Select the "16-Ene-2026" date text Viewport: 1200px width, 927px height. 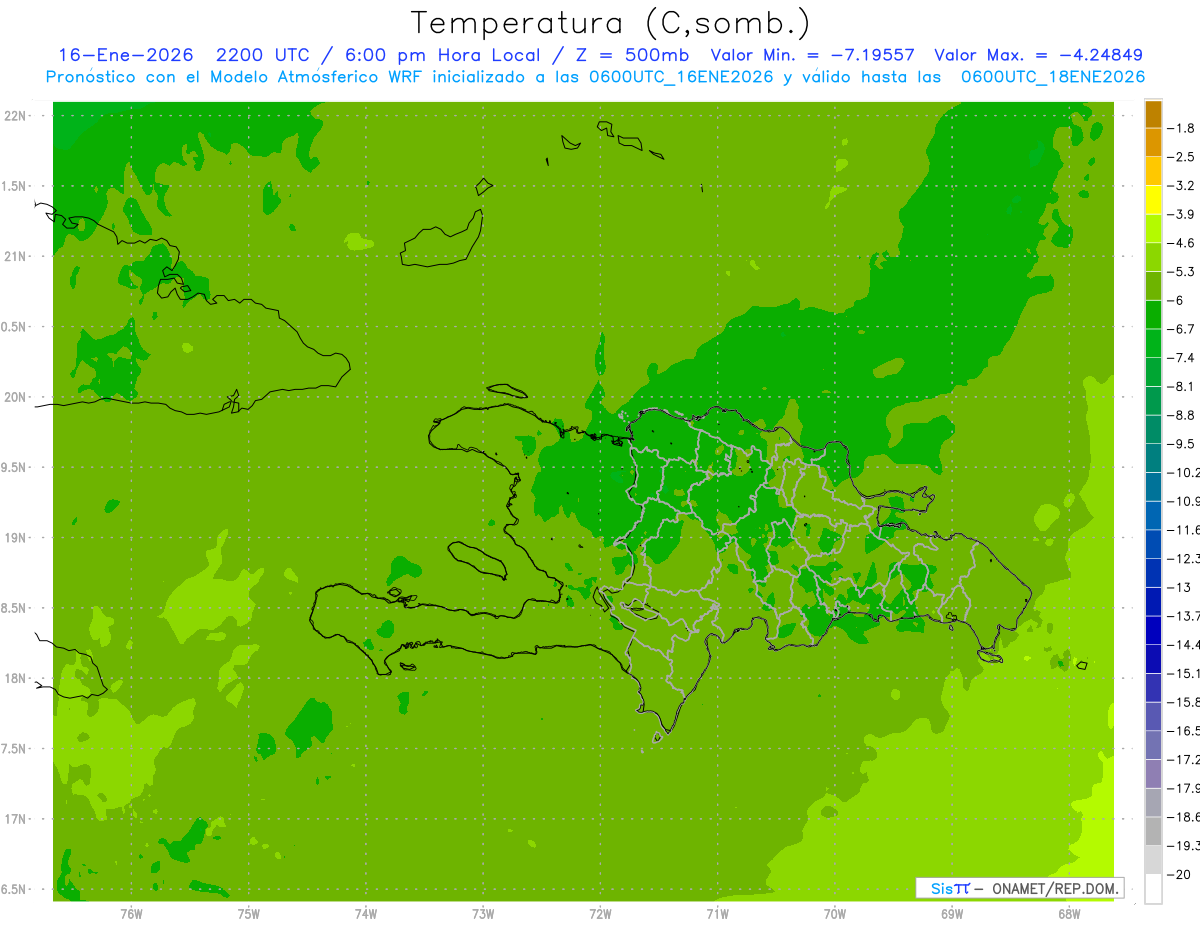click(125, 55)
